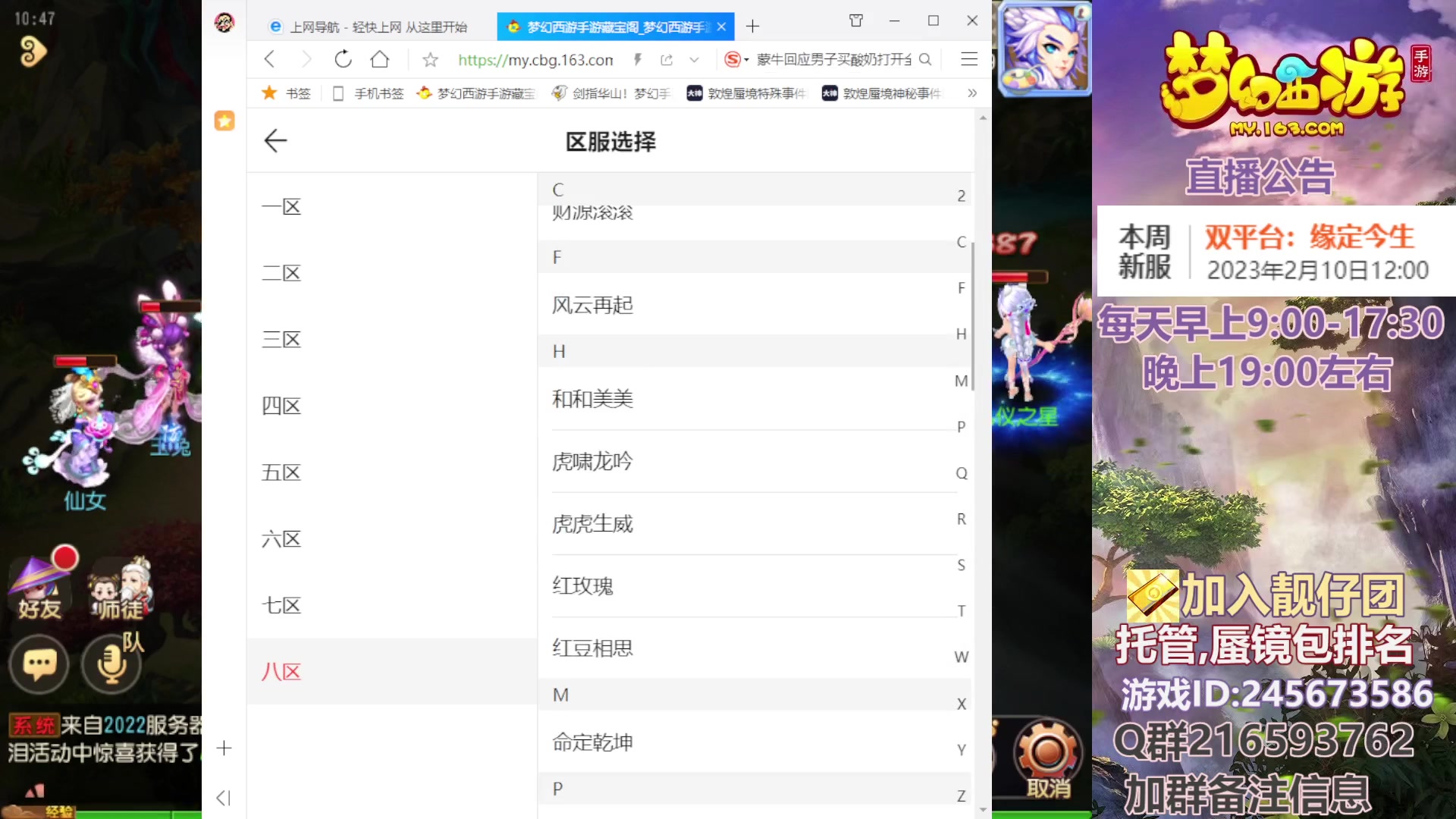Open the 梦幻西游手游藏宝 bookmark
1456x819 pixels.
(476, 93)
